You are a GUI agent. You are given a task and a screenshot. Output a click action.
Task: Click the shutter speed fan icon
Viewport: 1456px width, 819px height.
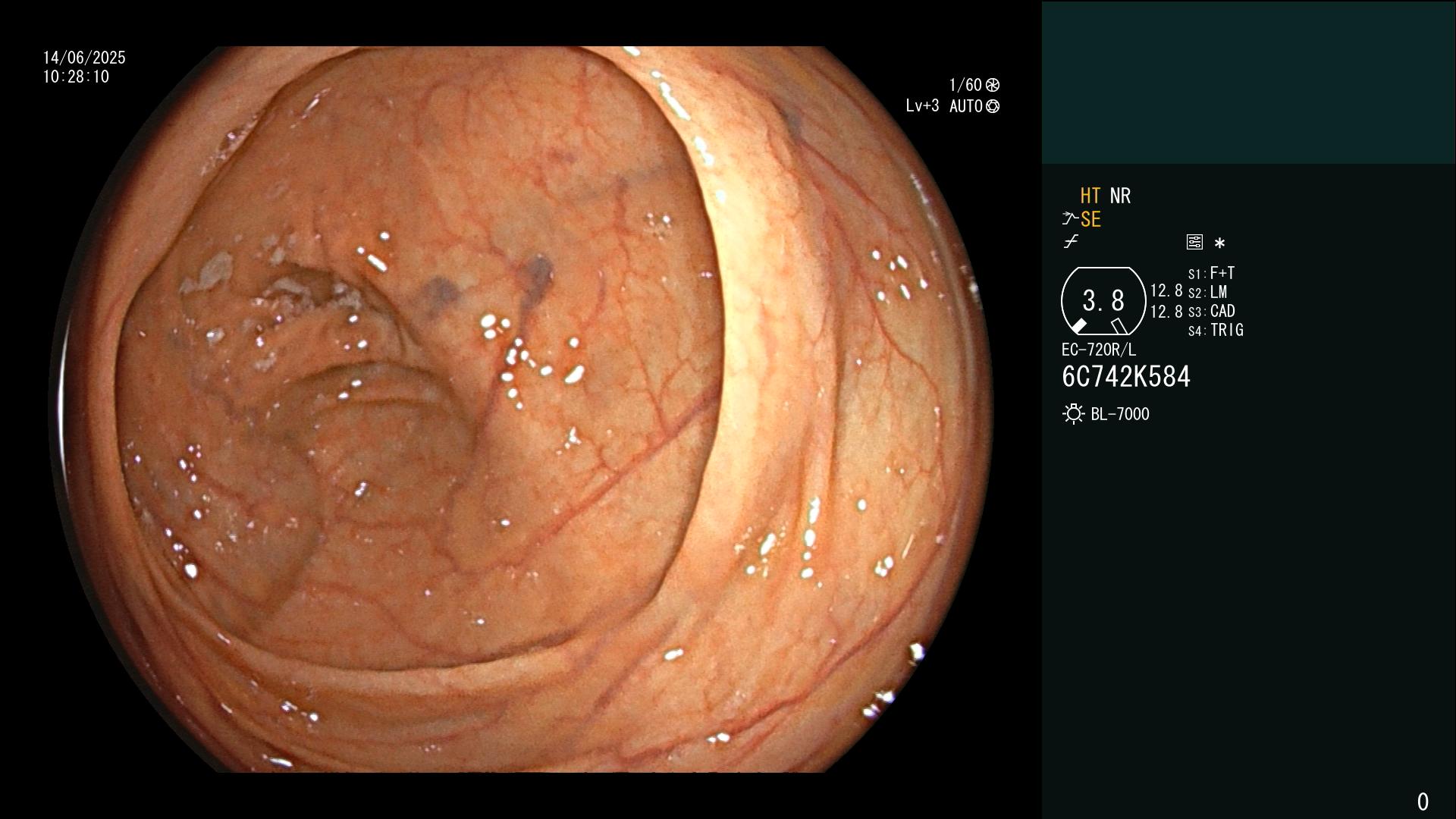[x=993, y=85]
